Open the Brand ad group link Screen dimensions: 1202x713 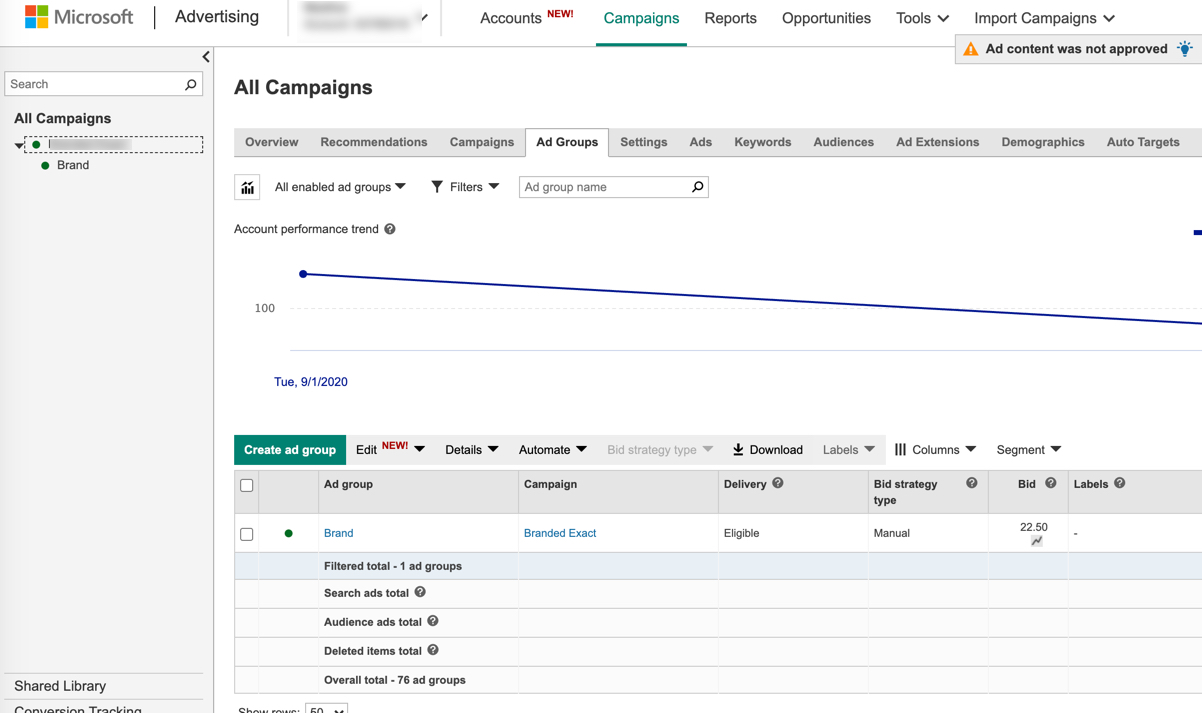338,533
